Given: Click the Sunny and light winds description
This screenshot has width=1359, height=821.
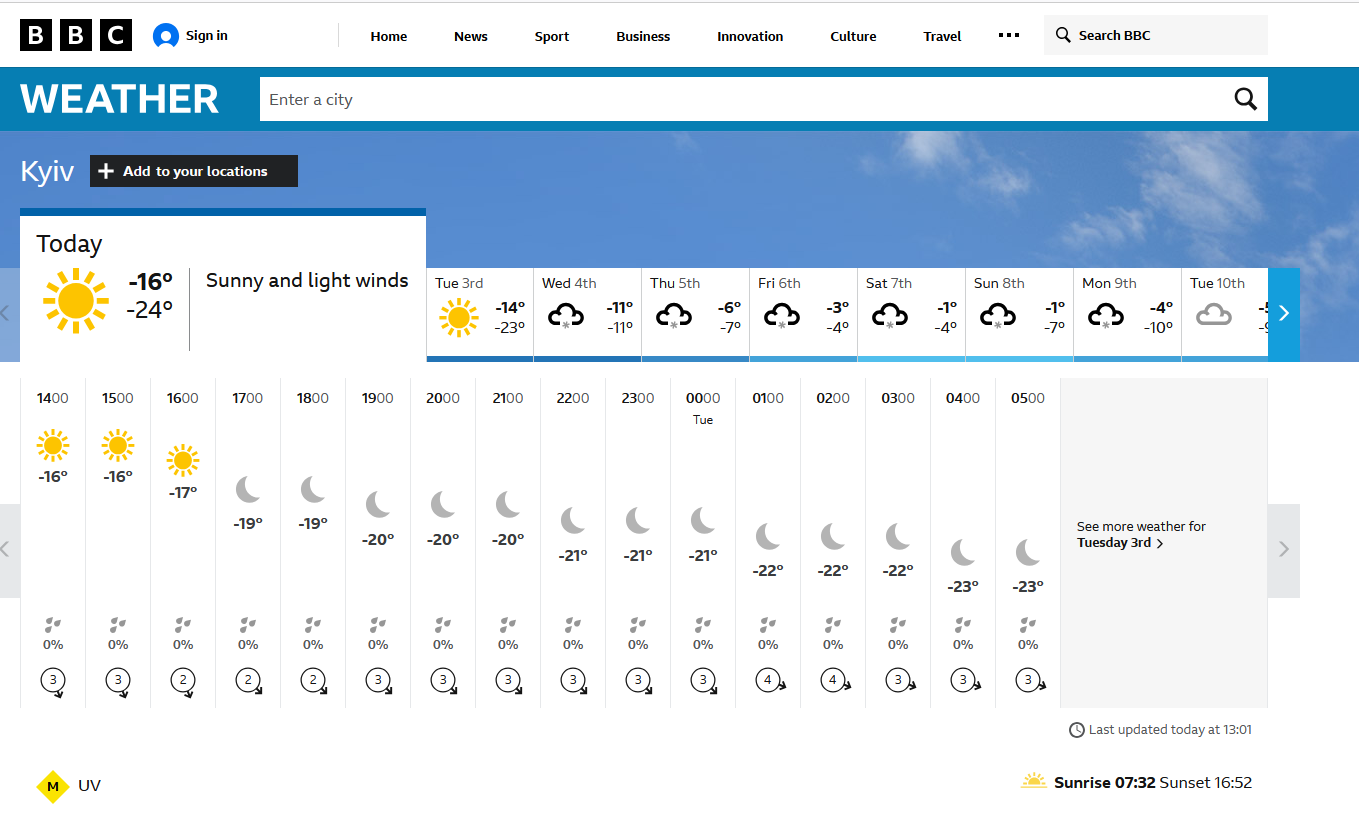Looking at the screenshot, I should pos(307,281).
